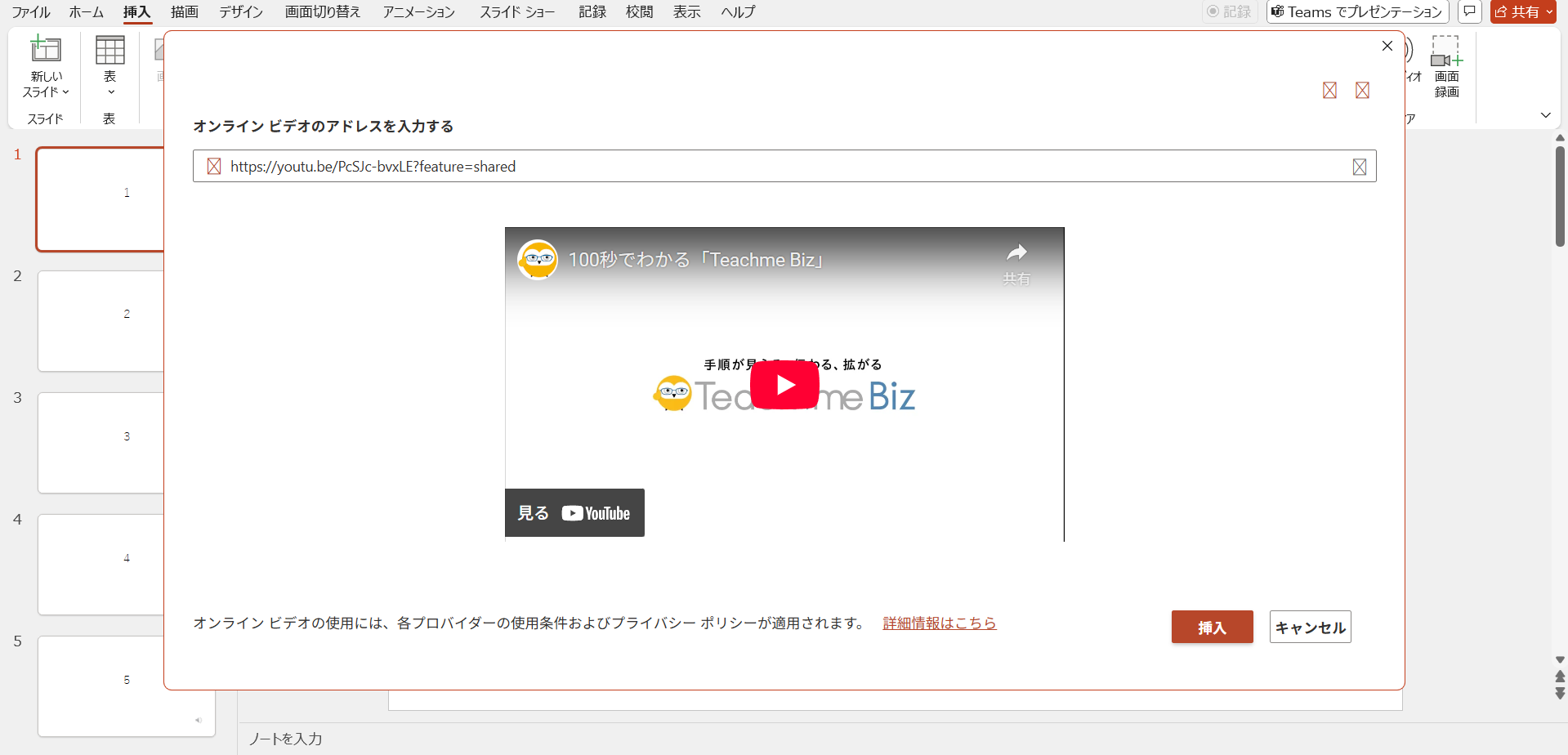
Task: Click the YouTube share (共有) icon
Action: pyautogui.click(x=1016, y=263)
